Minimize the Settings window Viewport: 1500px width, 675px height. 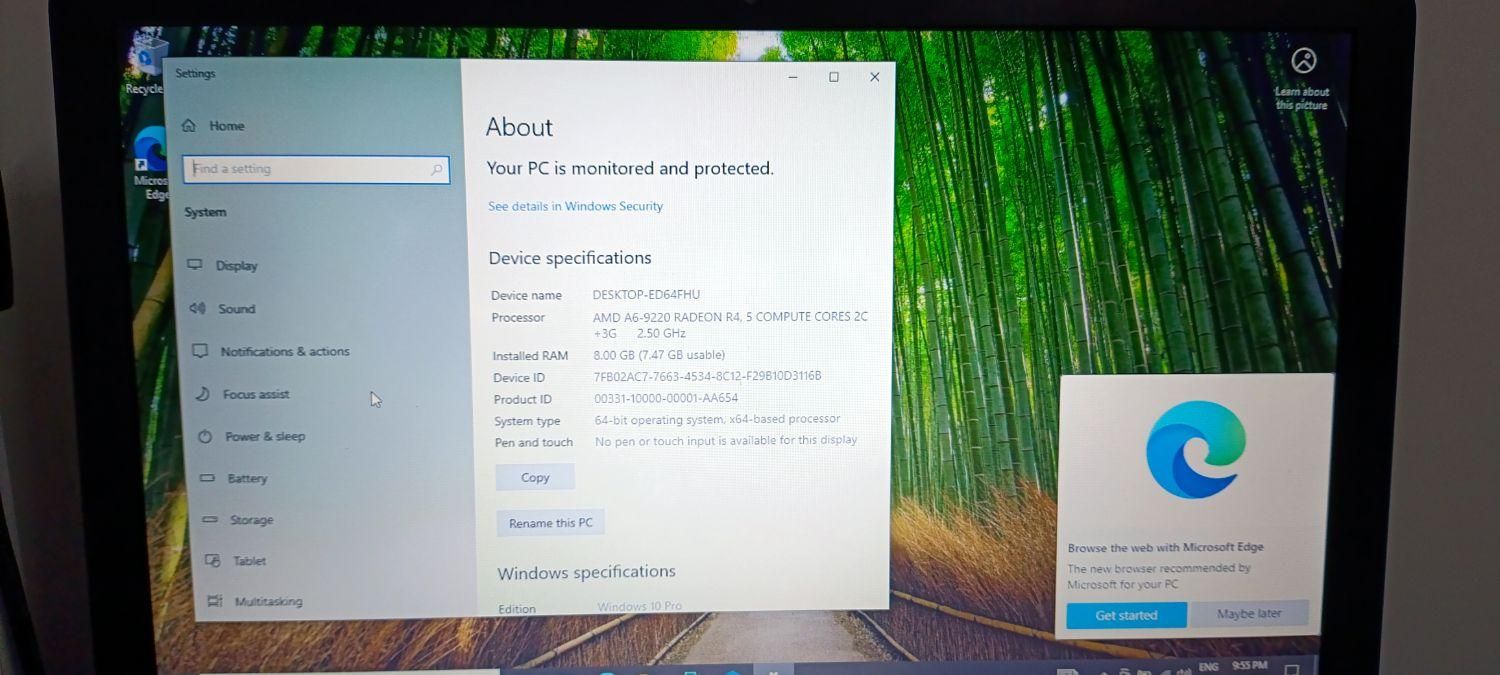(793, 77)
